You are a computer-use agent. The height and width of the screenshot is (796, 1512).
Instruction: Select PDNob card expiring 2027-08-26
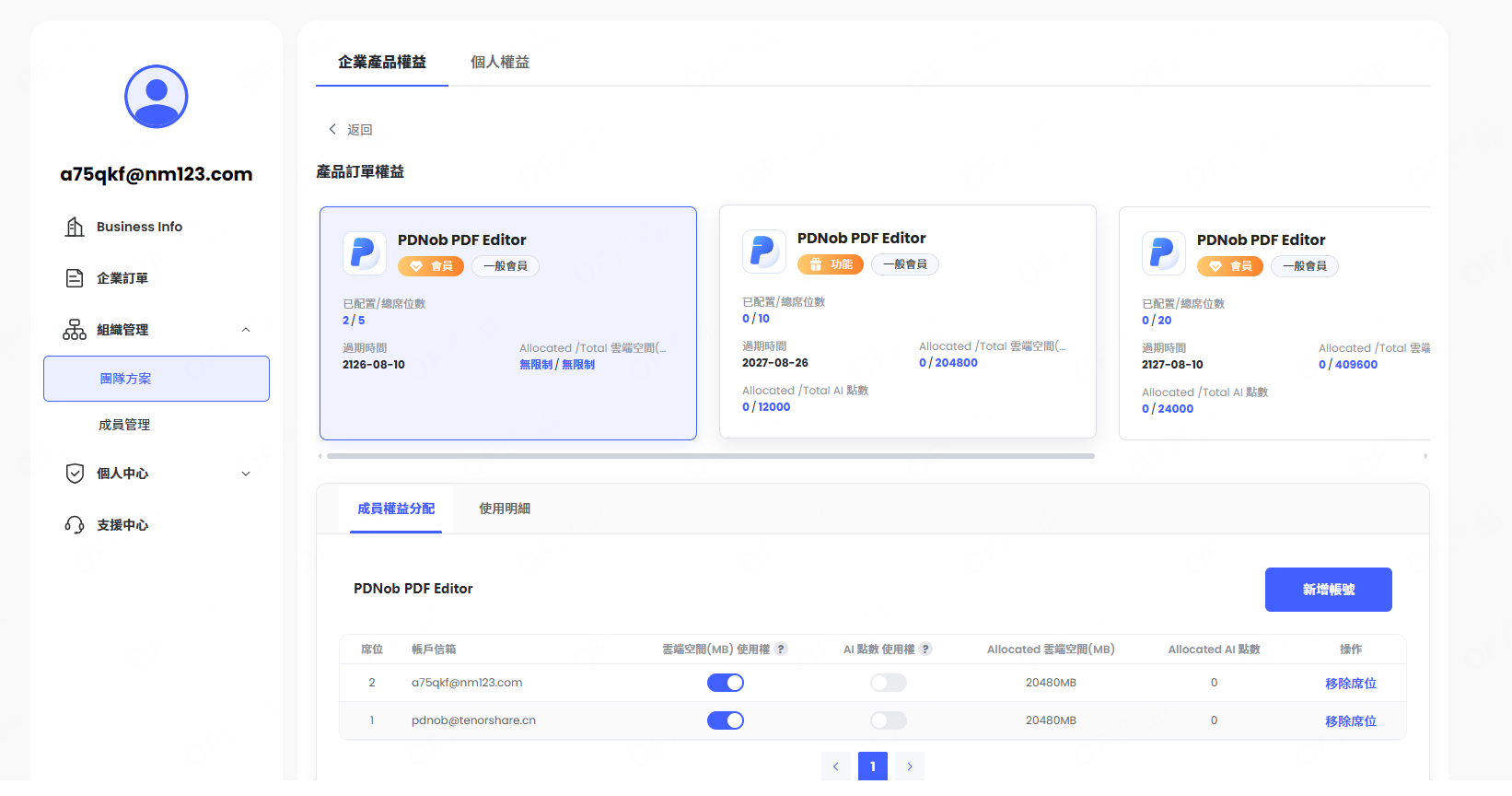click(908, 322)
